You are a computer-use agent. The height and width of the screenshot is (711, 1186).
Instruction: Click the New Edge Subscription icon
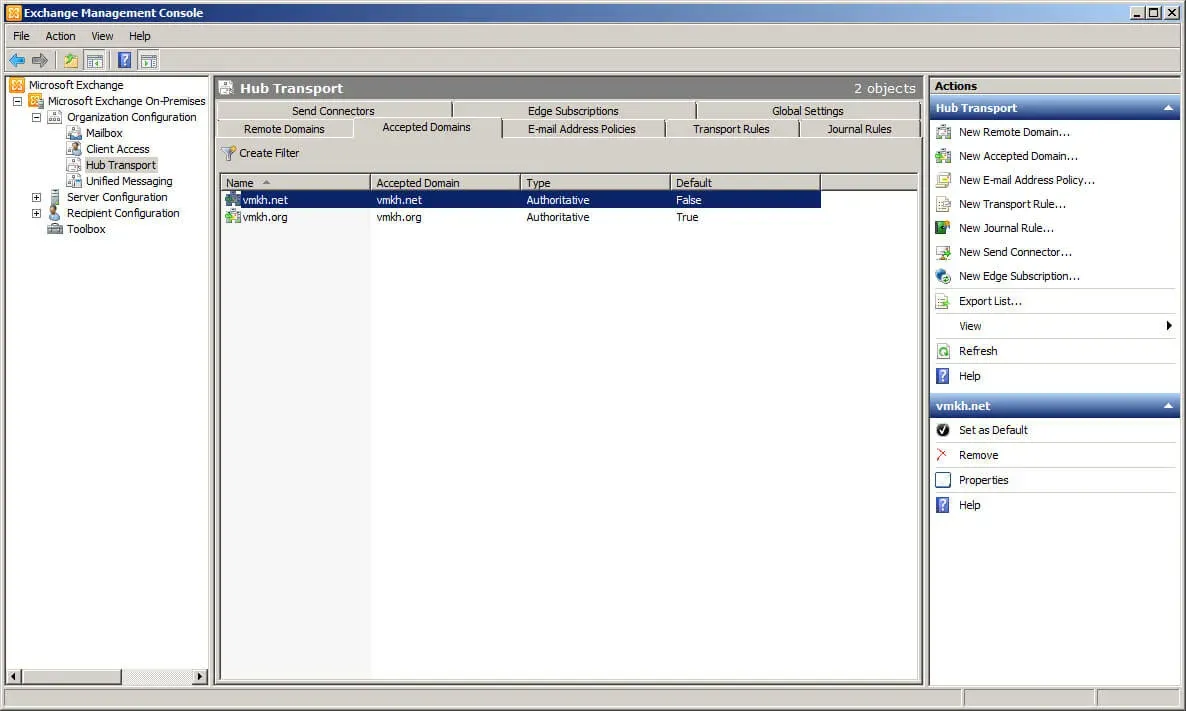(x=943, y=276)
